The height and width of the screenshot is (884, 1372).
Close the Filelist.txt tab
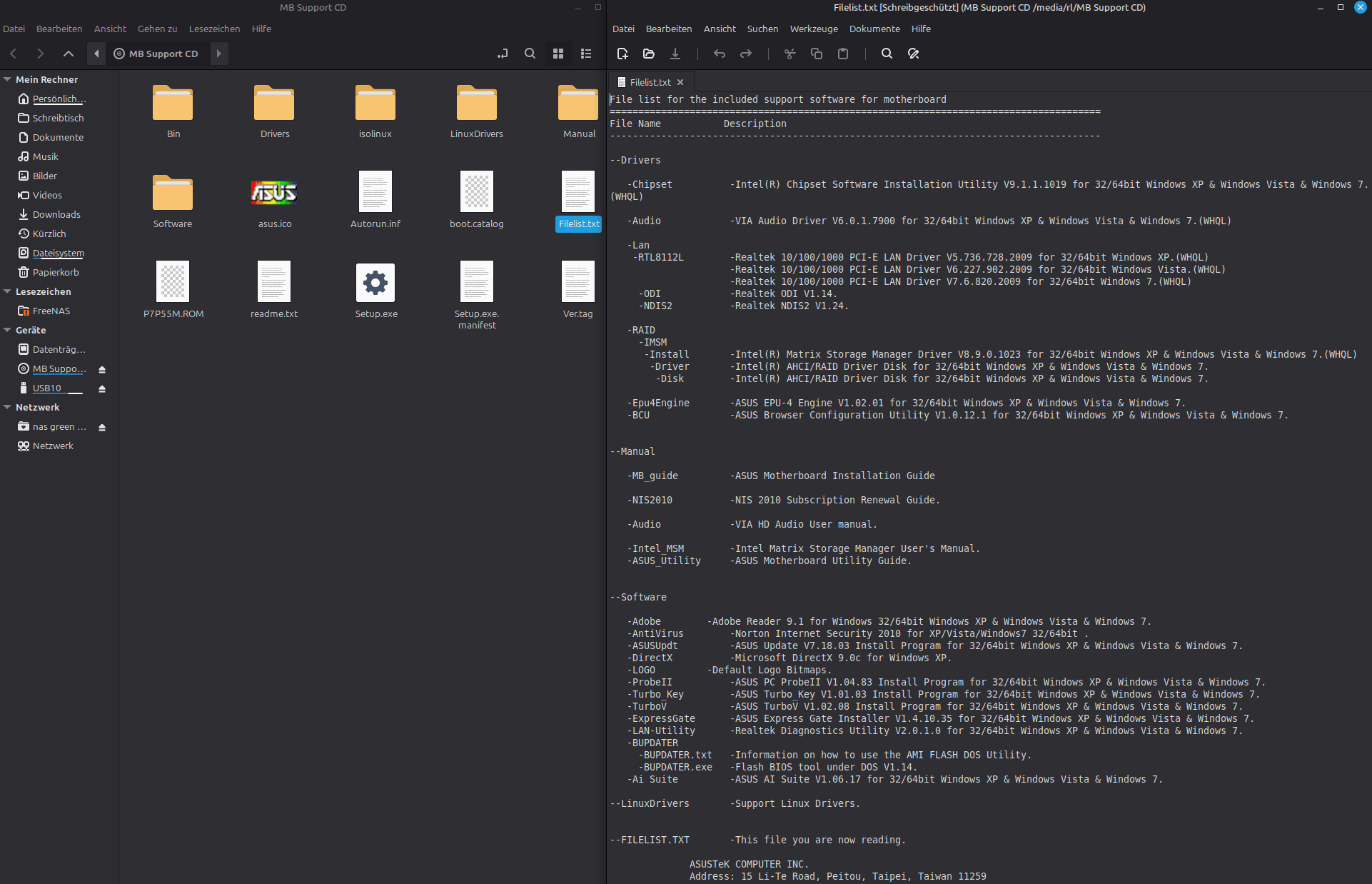point(680,82)
